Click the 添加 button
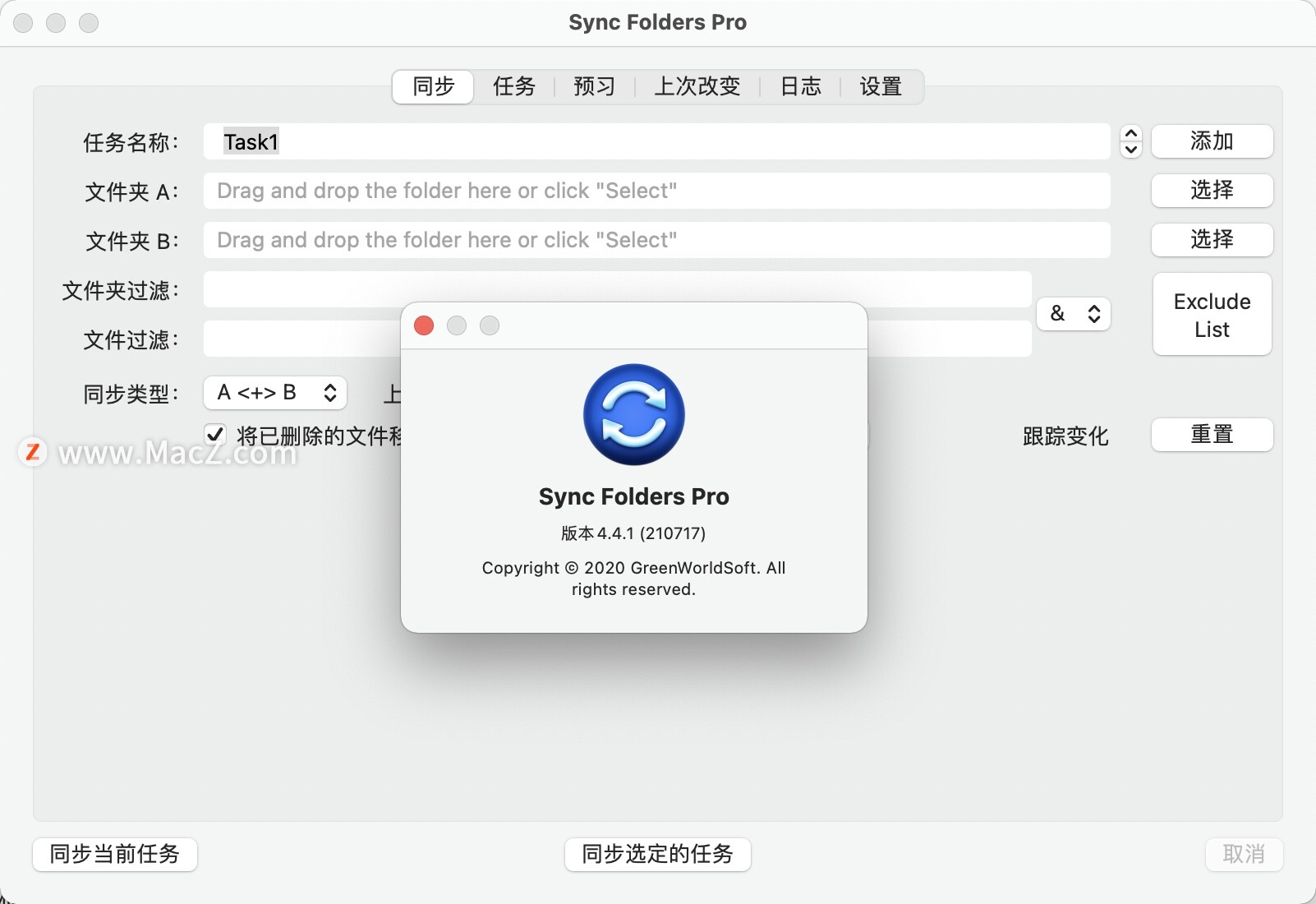The image size is (1316, 904). point(1212,141)
